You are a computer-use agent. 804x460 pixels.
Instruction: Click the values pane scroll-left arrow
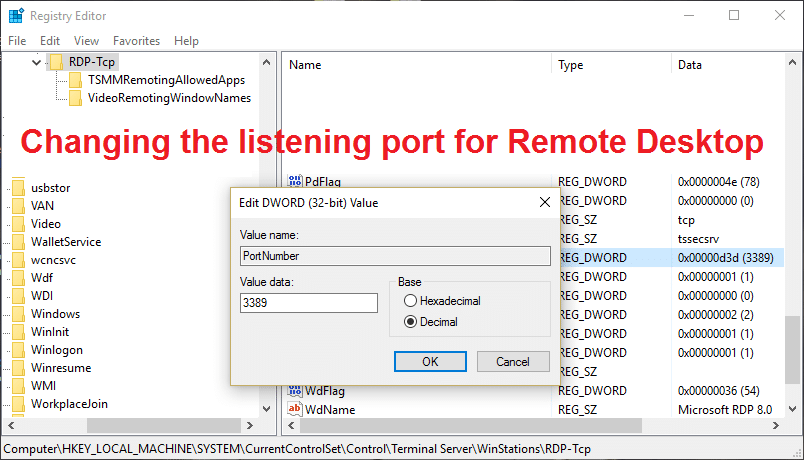coord(291,425)
